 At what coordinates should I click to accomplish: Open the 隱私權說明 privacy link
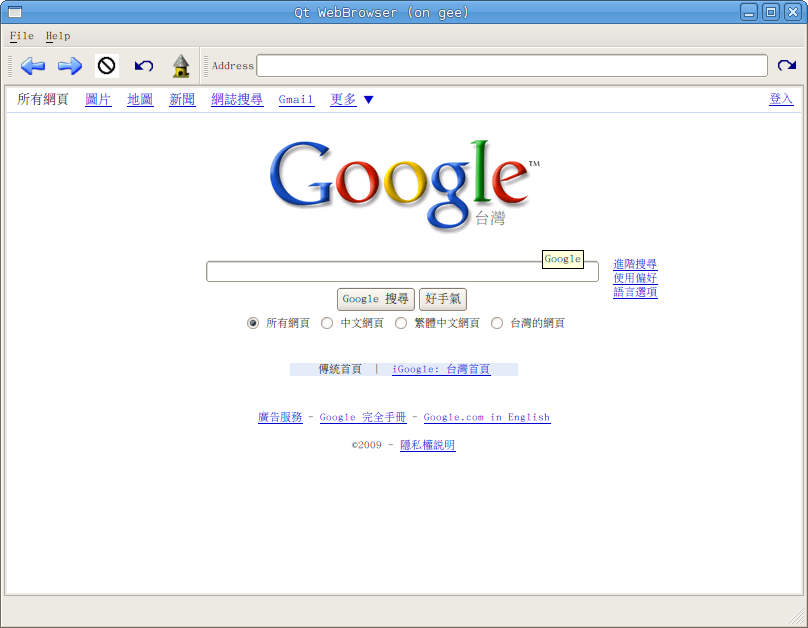point(428,445)
